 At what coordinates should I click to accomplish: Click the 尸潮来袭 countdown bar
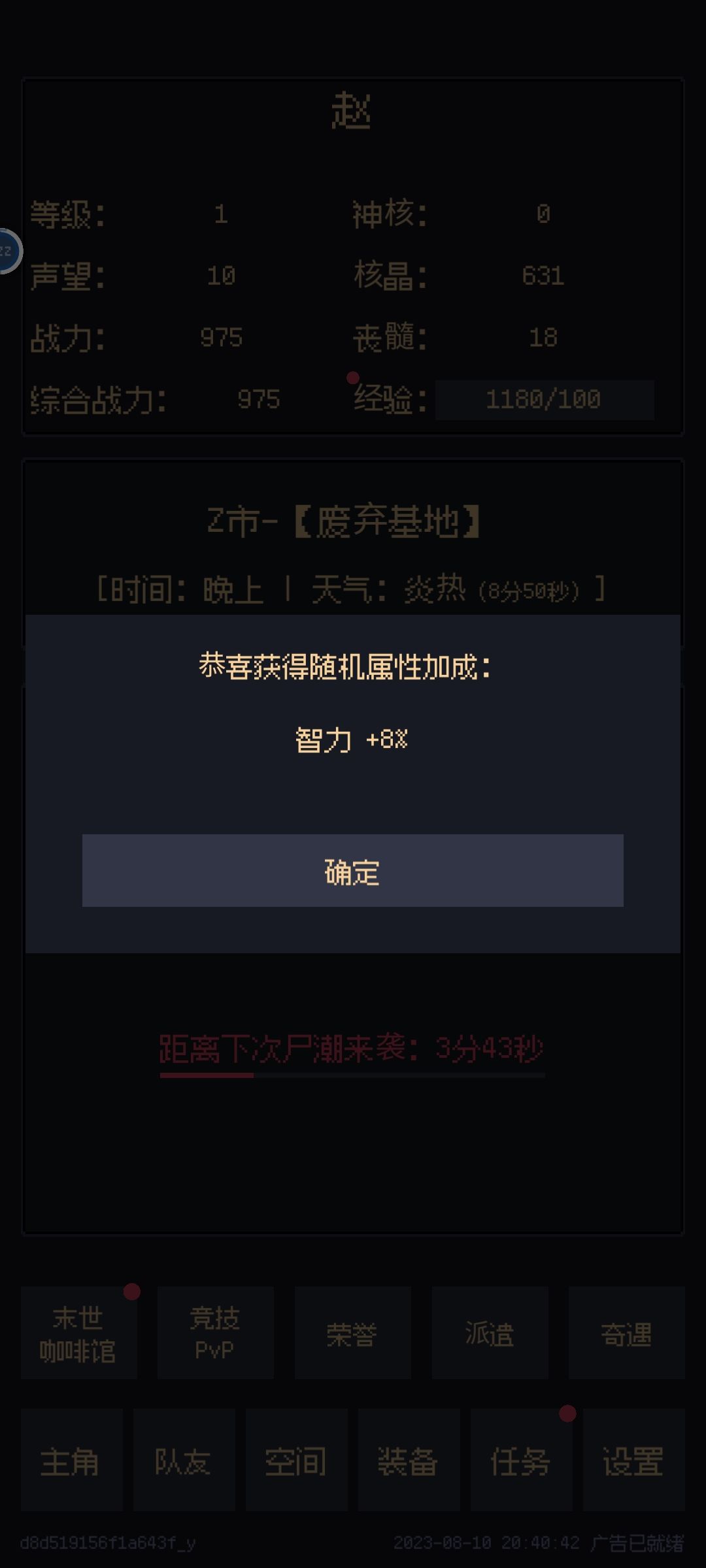(352, 1075)
